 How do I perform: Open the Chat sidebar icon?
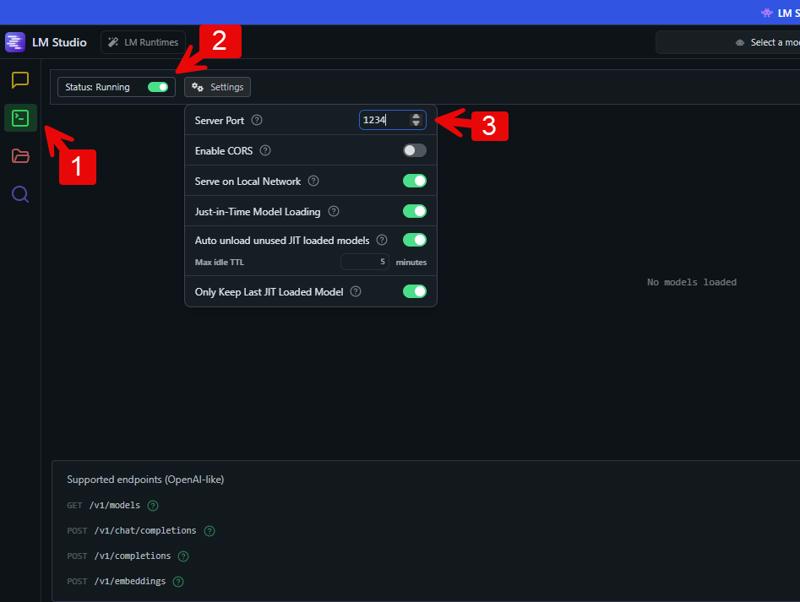[20, 80]
